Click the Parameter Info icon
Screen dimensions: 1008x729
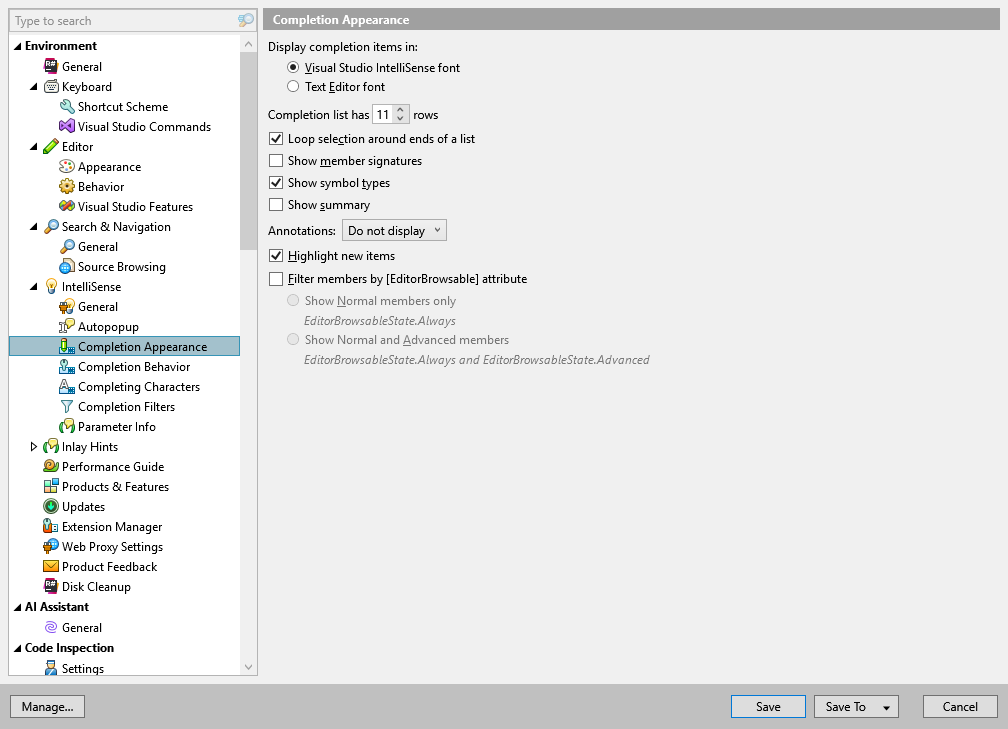(x=67, y=426)
